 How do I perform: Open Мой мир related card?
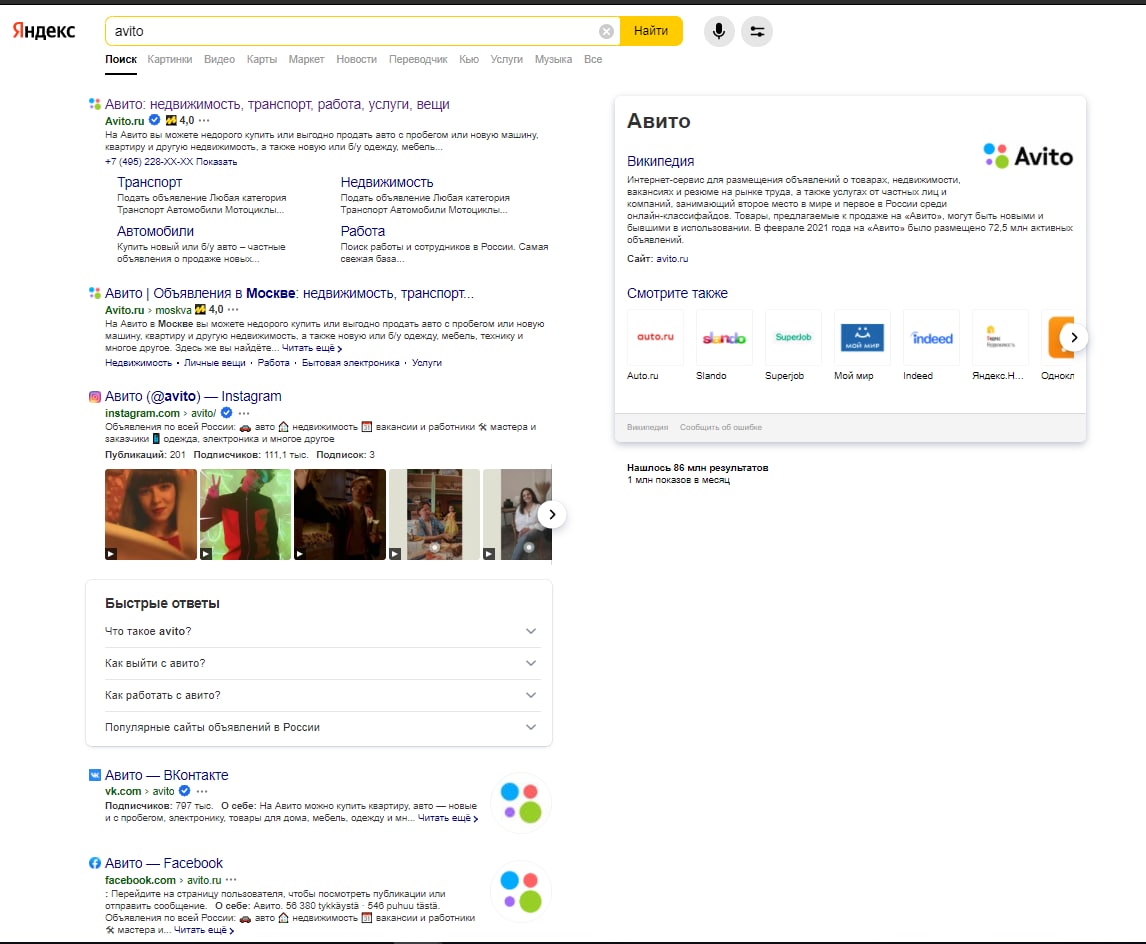pyautogui.click(x=862, y=345)
